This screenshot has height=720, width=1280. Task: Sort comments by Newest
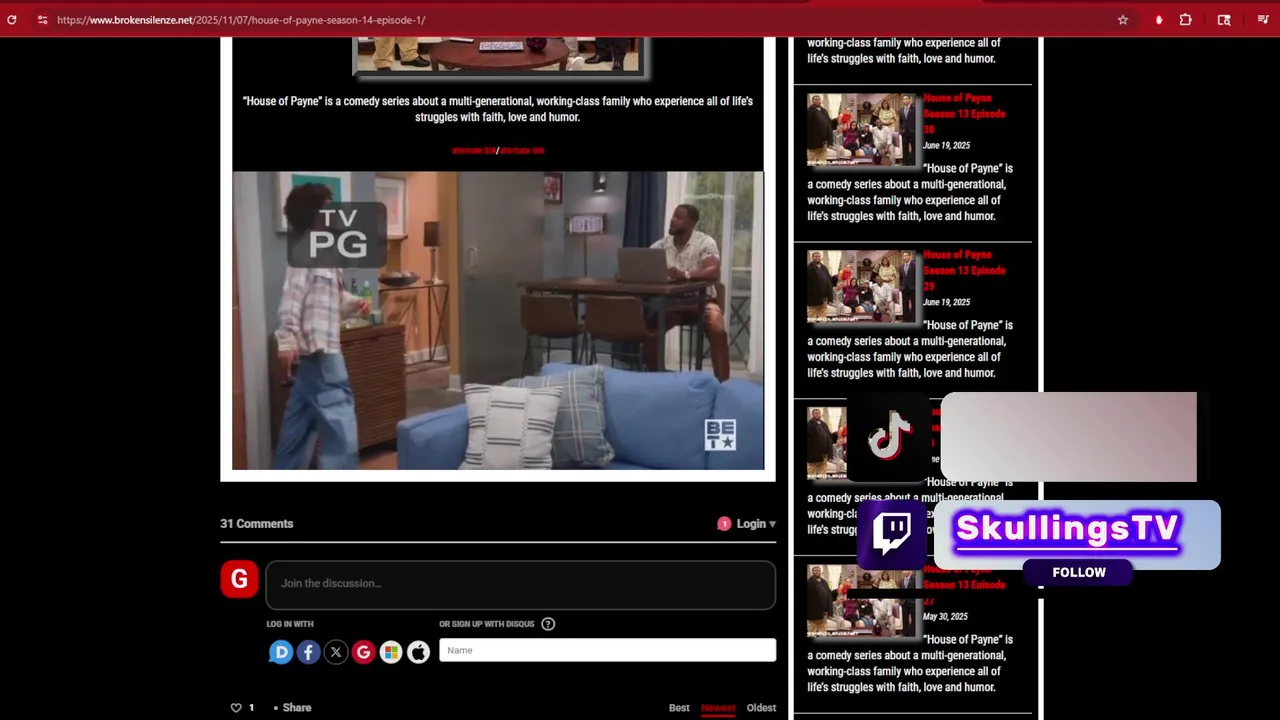coord(718,708)
